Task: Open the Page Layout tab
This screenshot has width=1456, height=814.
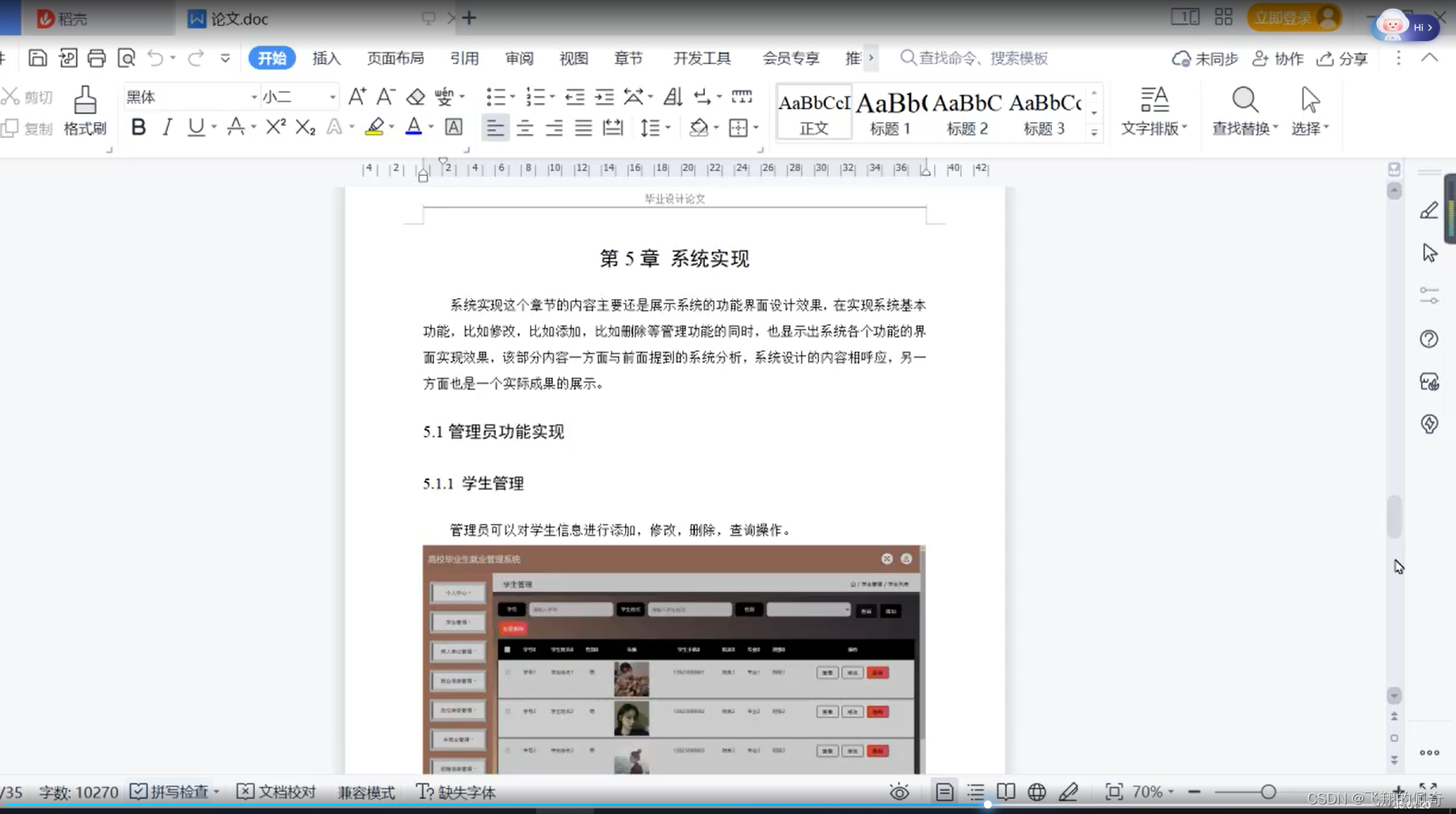Action: click(x=395, y=59)
